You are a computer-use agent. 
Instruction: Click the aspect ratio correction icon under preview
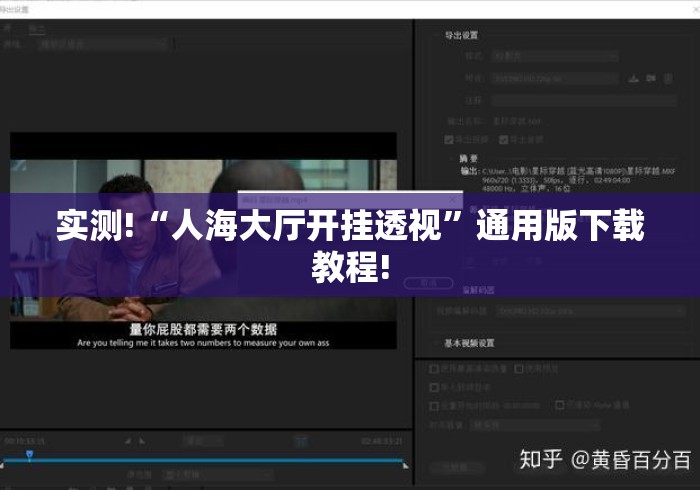(x=301, y=441)
